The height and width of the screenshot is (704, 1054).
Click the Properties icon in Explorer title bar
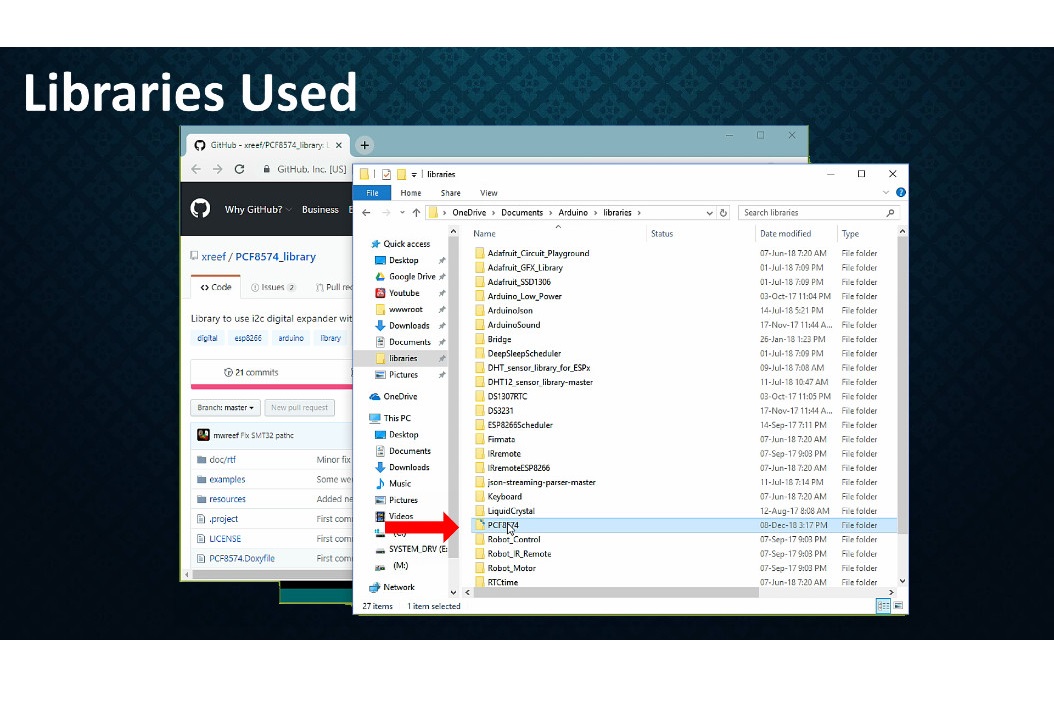387,174
